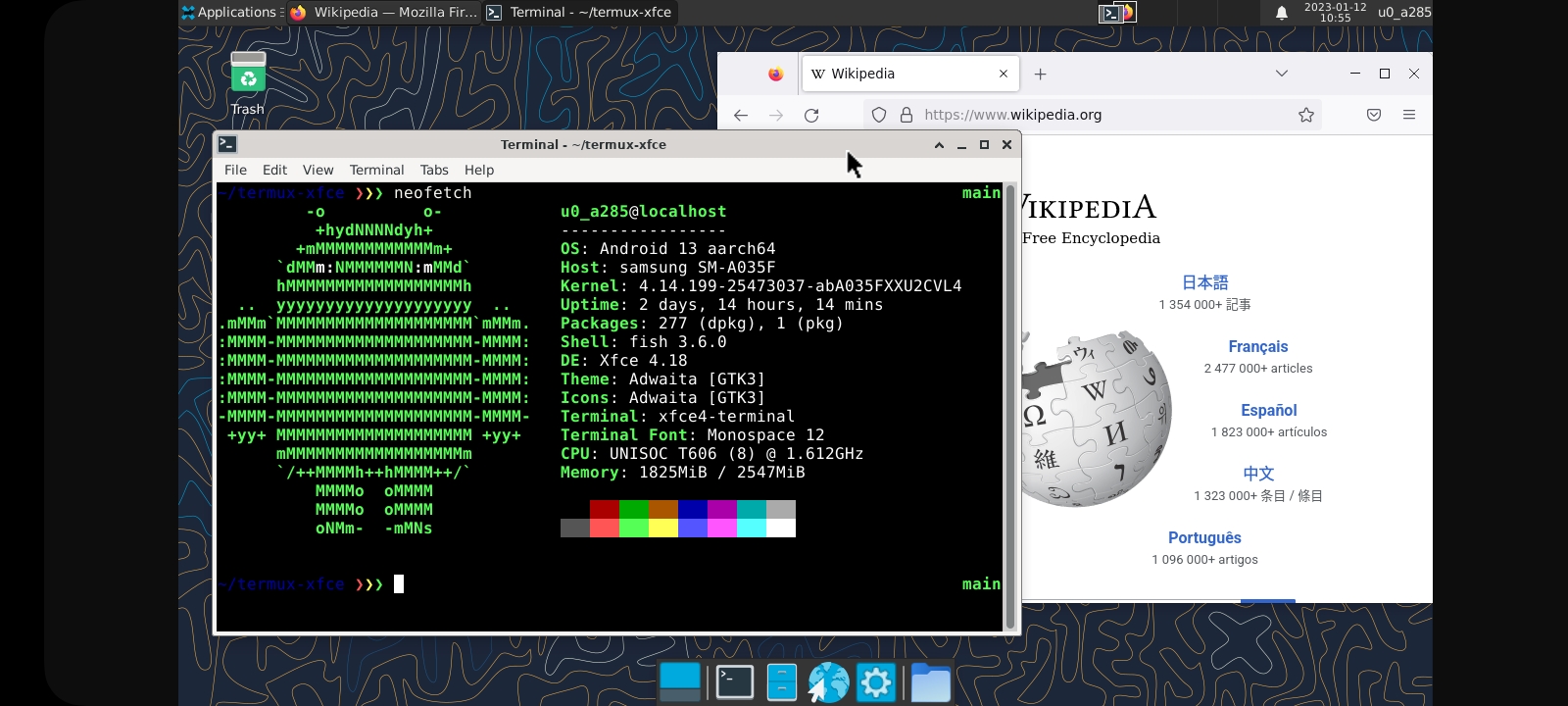The width and height of the screenshot is (1568, 706).
Task: Click the dark red swatch in neofetch palette
Action: [x=605, y=510]
